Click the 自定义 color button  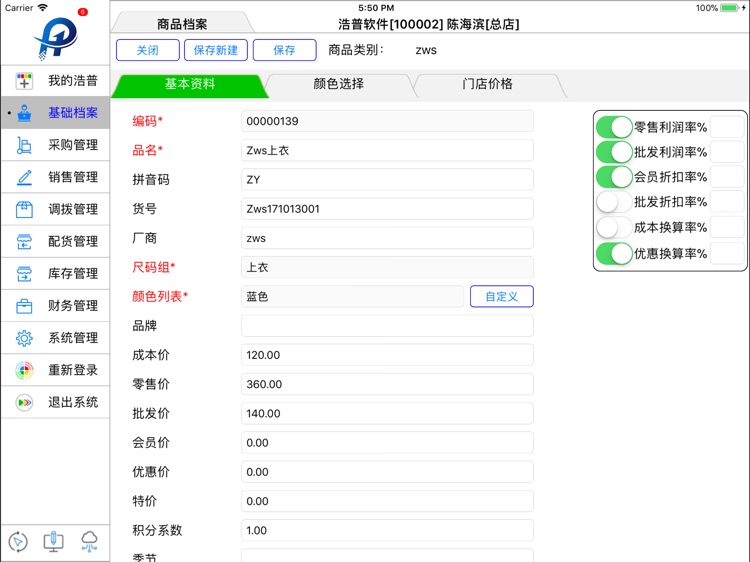pyautogui.click(x=502, y=297)
